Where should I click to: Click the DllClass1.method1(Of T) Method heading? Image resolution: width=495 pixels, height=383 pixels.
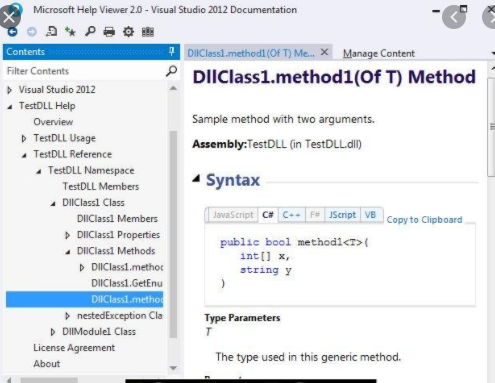334,77
